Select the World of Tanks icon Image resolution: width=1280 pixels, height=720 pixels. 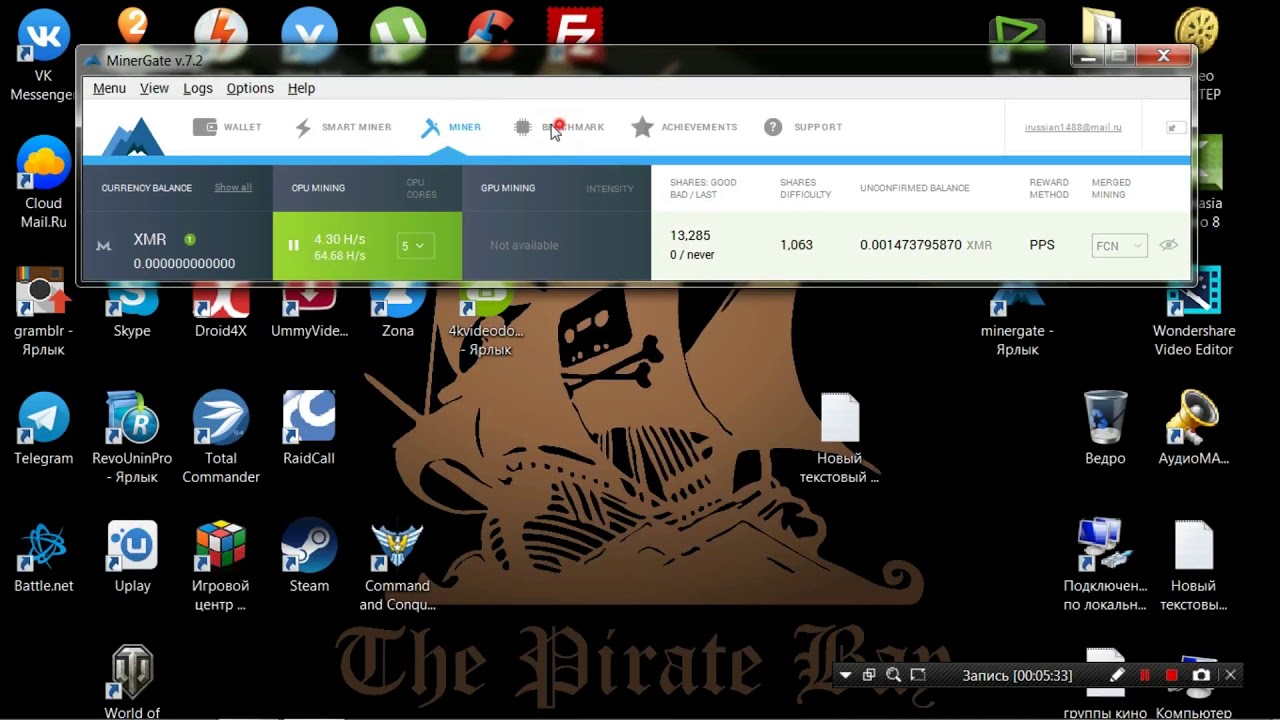pos(132,682)
